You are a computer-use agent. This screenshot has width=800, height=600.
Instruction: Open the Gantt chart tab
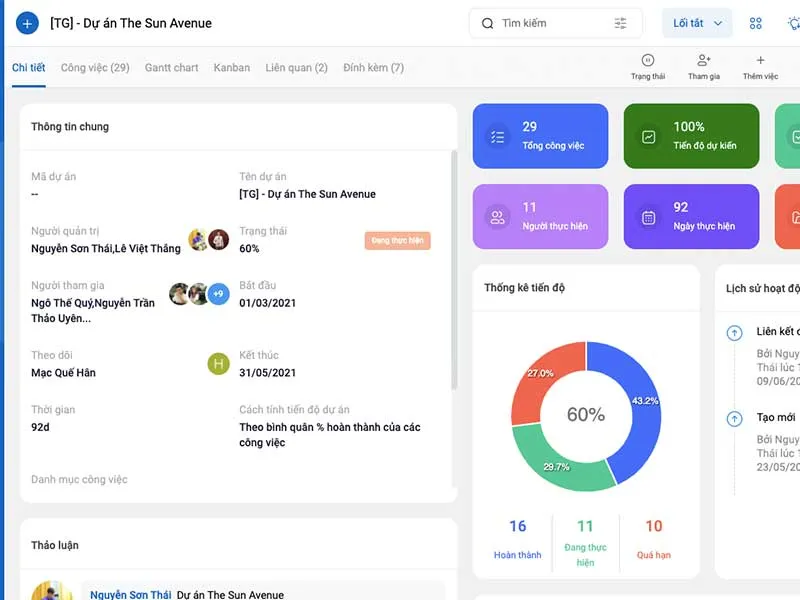(x=171, y=68)
